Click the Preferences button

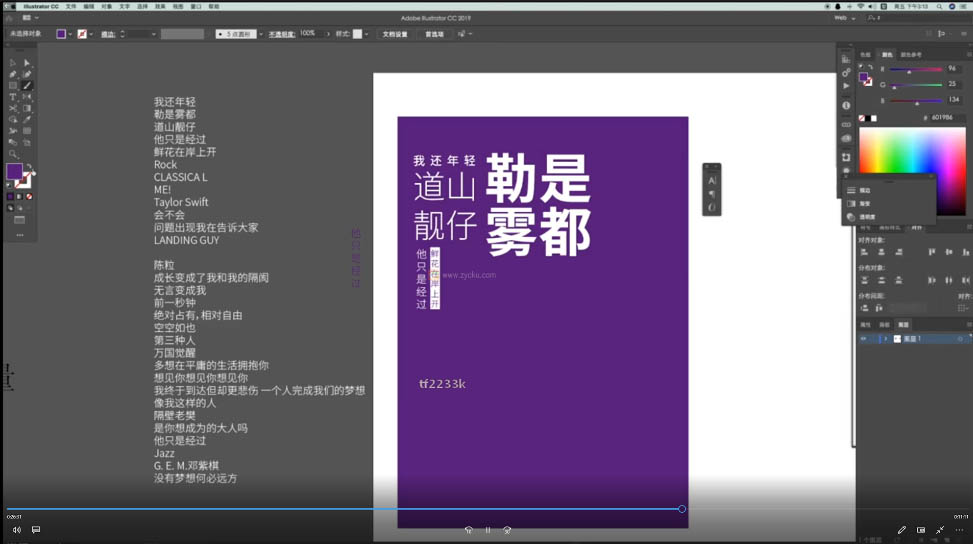point(434,34)
